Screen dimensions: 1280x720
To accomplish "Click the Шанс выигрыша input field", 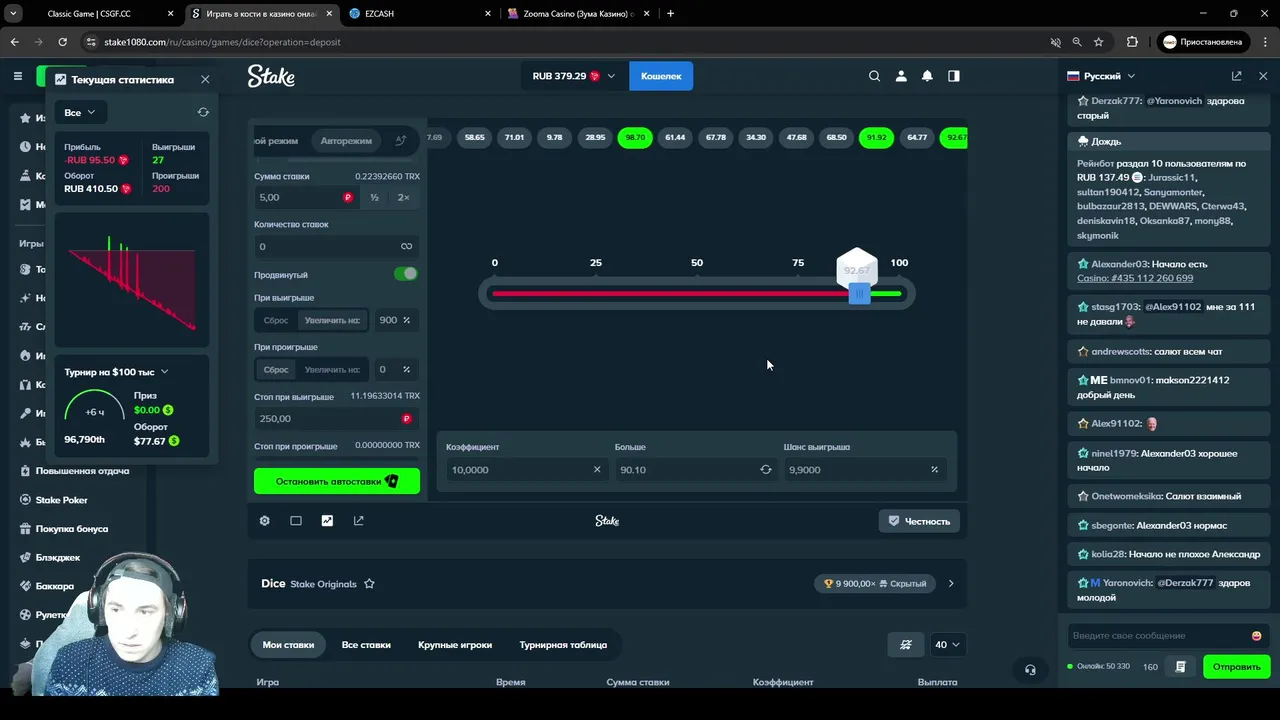I will click(x=866, y=470).
